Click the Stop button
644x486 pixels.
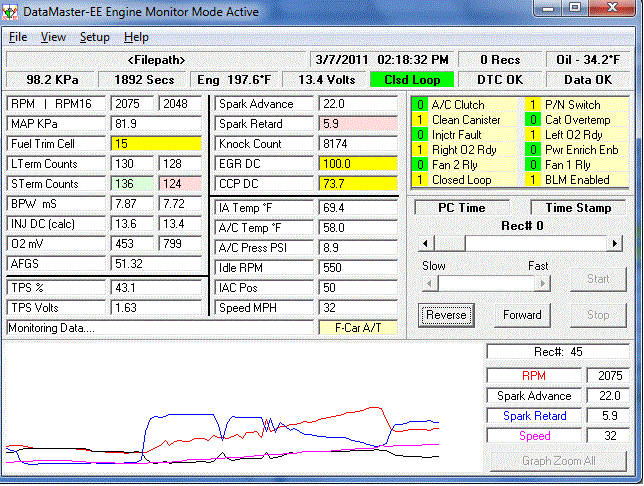(x=598, y=315)
